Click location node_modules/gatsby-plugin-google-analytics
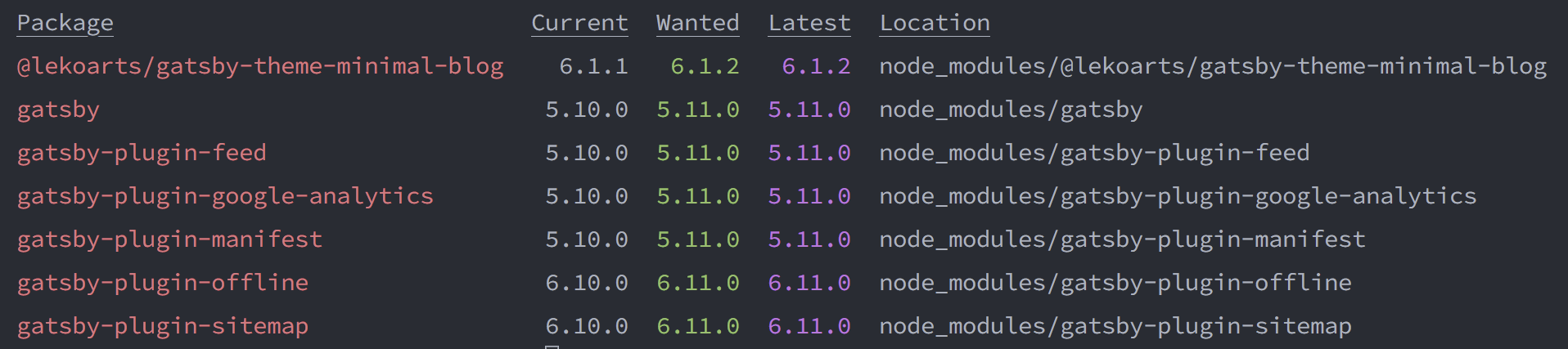Screen dimensions: 1568x349 tap(1178, 196)
